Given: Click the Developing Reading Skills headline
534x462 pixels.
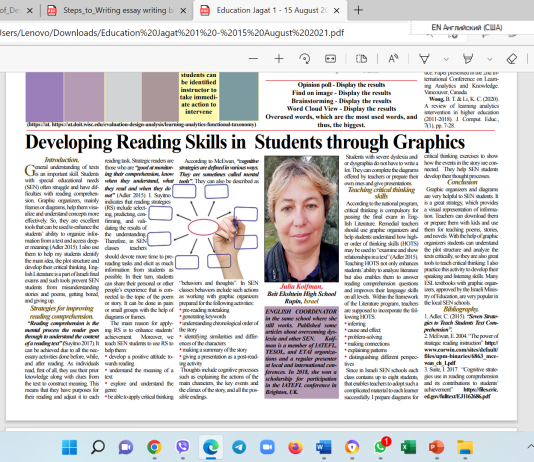Looking at the screenshot, I should click(245, 142).
